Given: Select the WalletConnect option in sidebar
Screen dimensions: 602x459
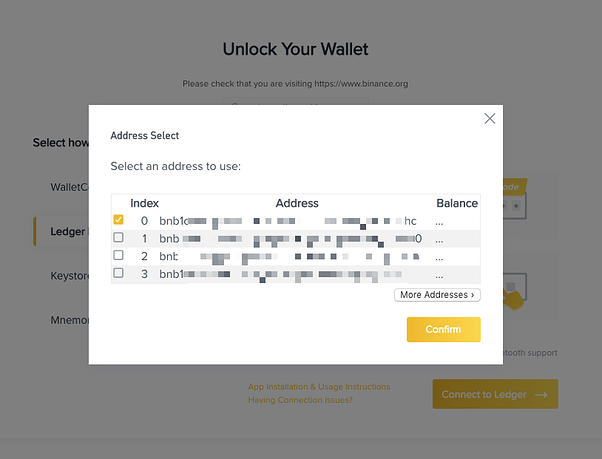Looking at the screenshot, I should pos(70,187).
